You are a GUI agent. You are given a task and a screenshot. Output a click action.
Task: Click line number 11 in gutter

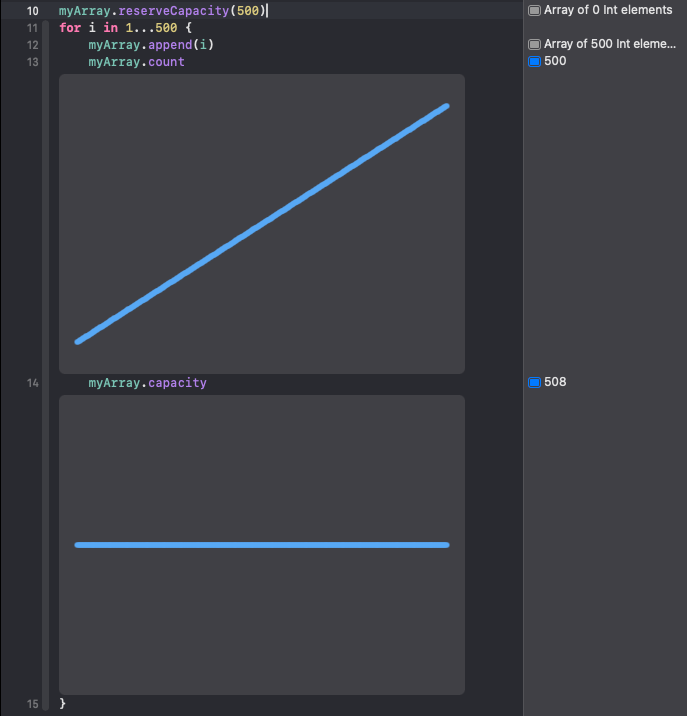32,28
